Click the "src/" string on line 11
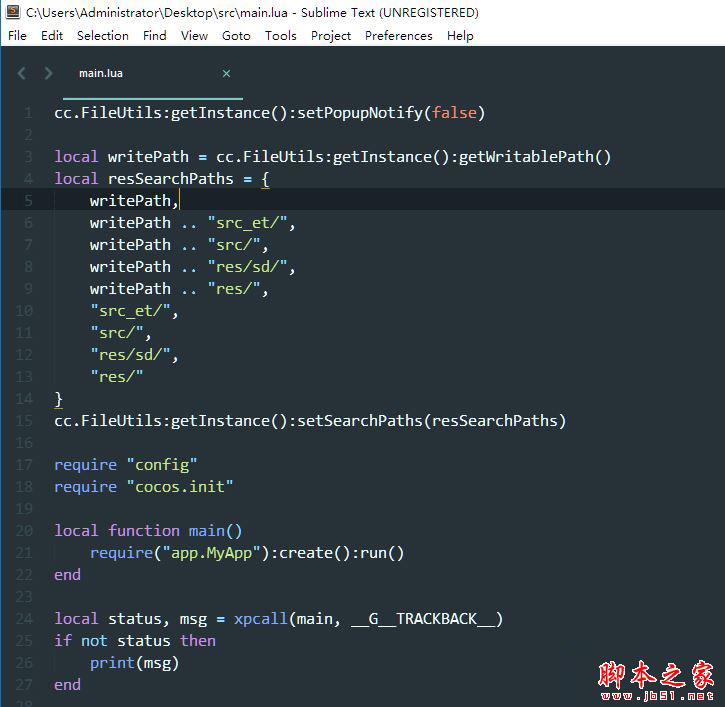Screen dimensions: 725x707 coord(117,333)
